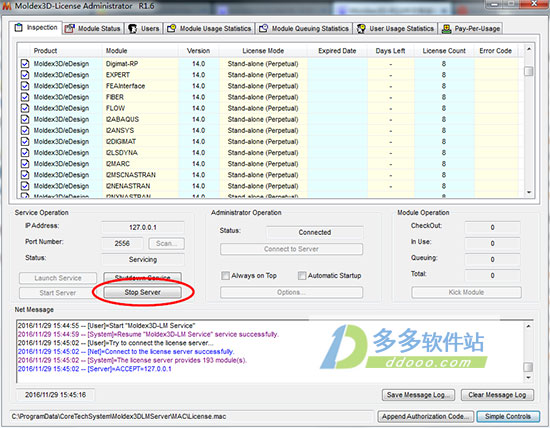Go to Module Queuing Statistics tab

tap(304, 28)
